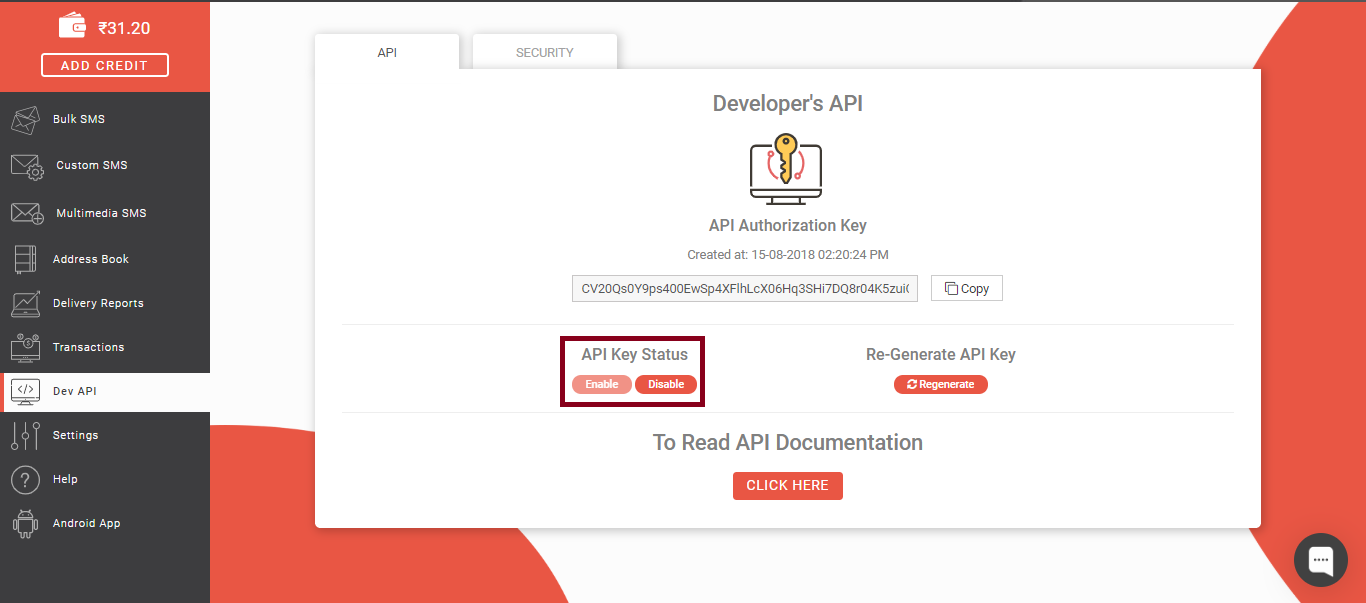Screen dimensions: 1366x603
Task: Click the API Key Status label
Action: (635, 354)
